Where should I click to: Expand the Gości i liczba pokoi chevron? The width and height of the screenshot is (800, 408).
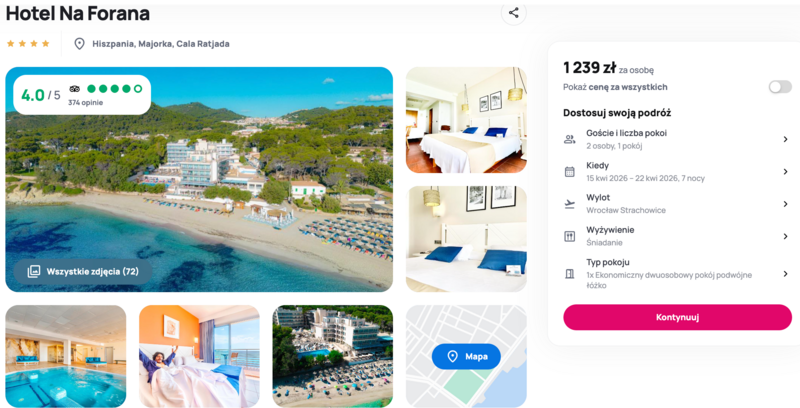point(785,139)
